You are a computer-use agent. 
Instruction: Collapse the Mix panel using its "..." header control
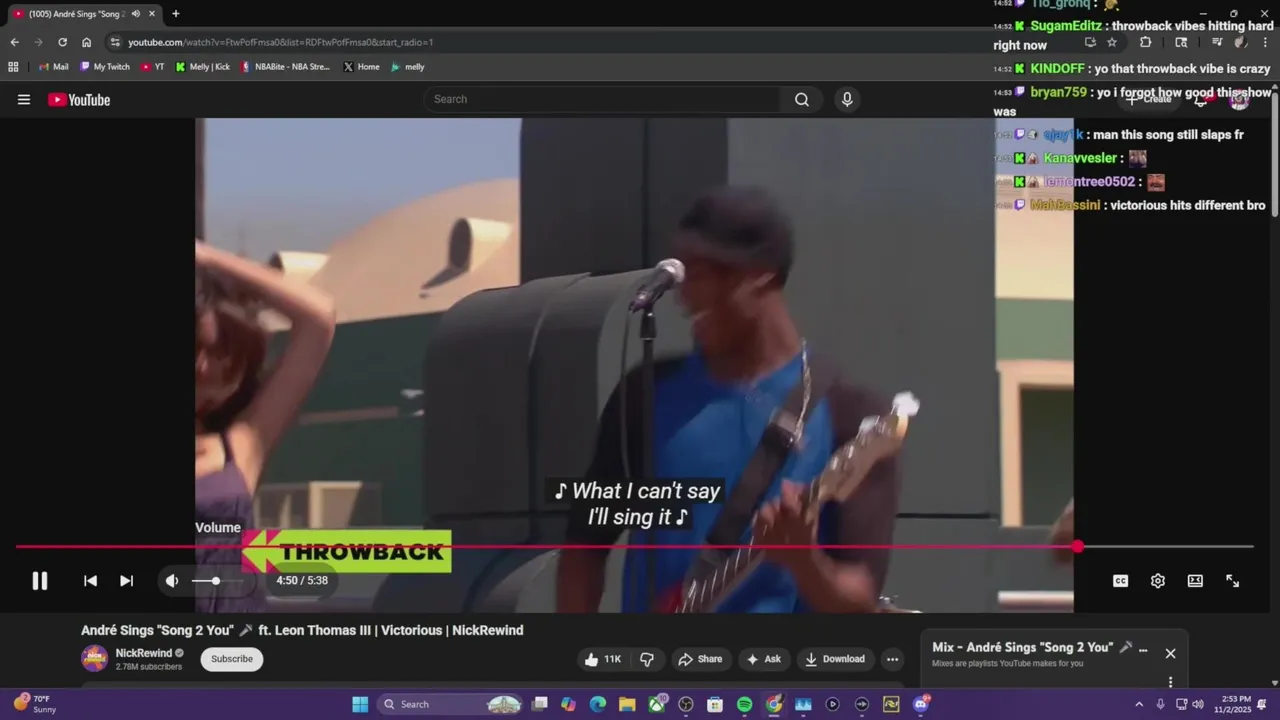pyautogui.click(x=1143, y=648)
